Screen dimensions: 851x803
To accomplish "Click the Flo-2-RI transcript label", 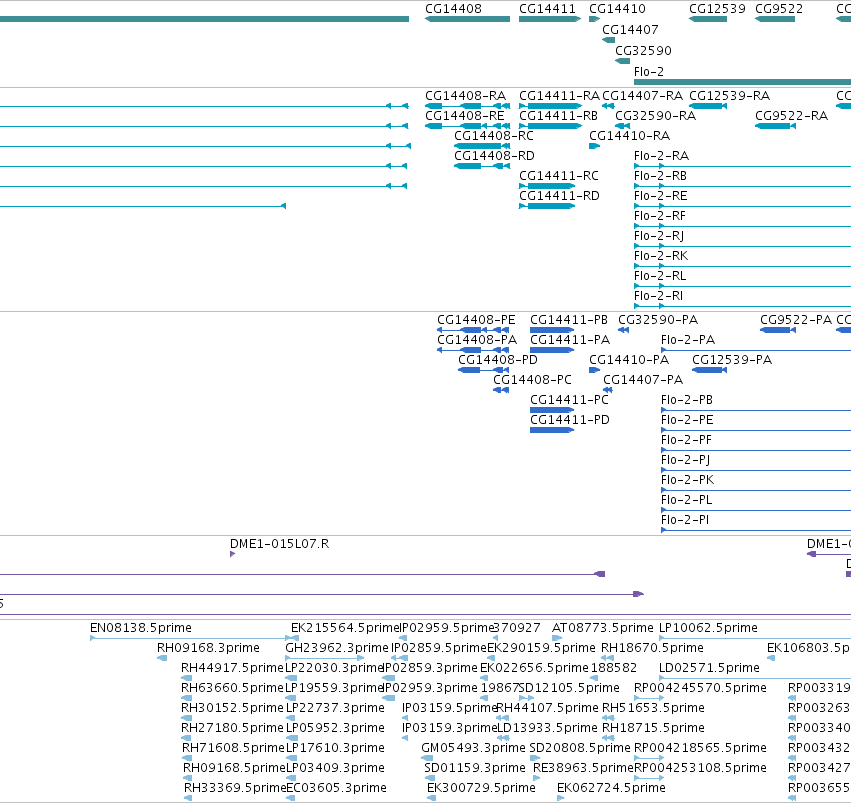I will [x=658, y=297].
